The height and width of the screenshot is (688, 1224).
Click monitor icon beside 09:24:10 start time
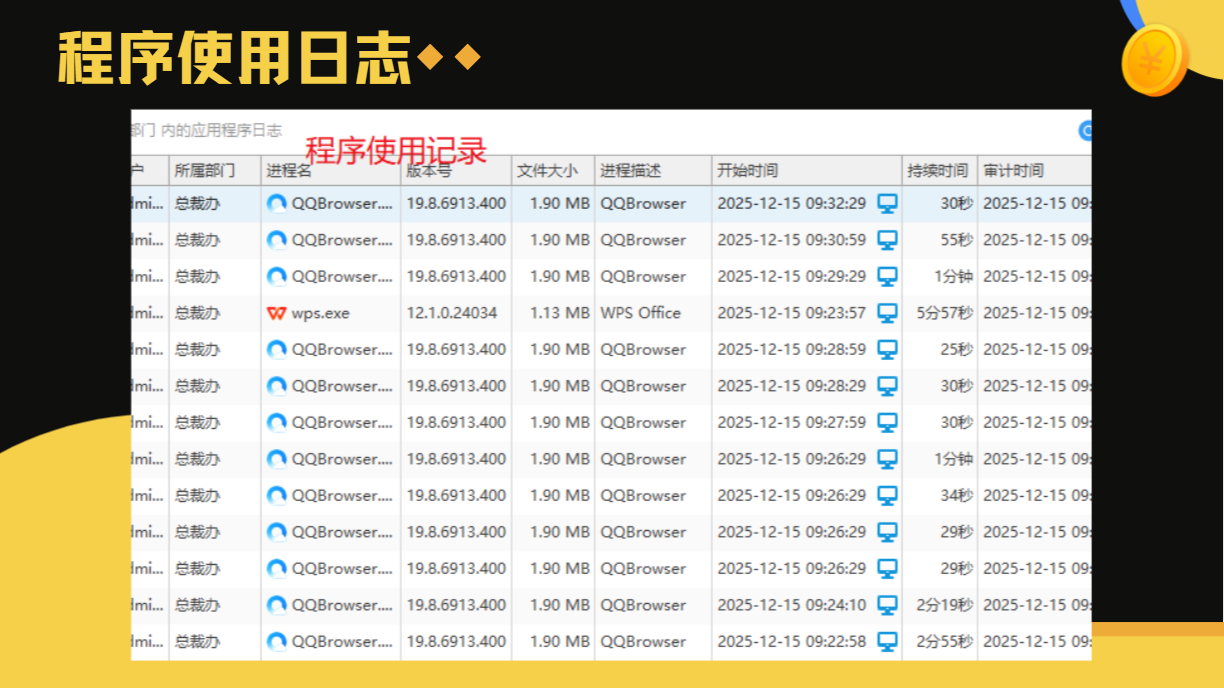[887, 605]
